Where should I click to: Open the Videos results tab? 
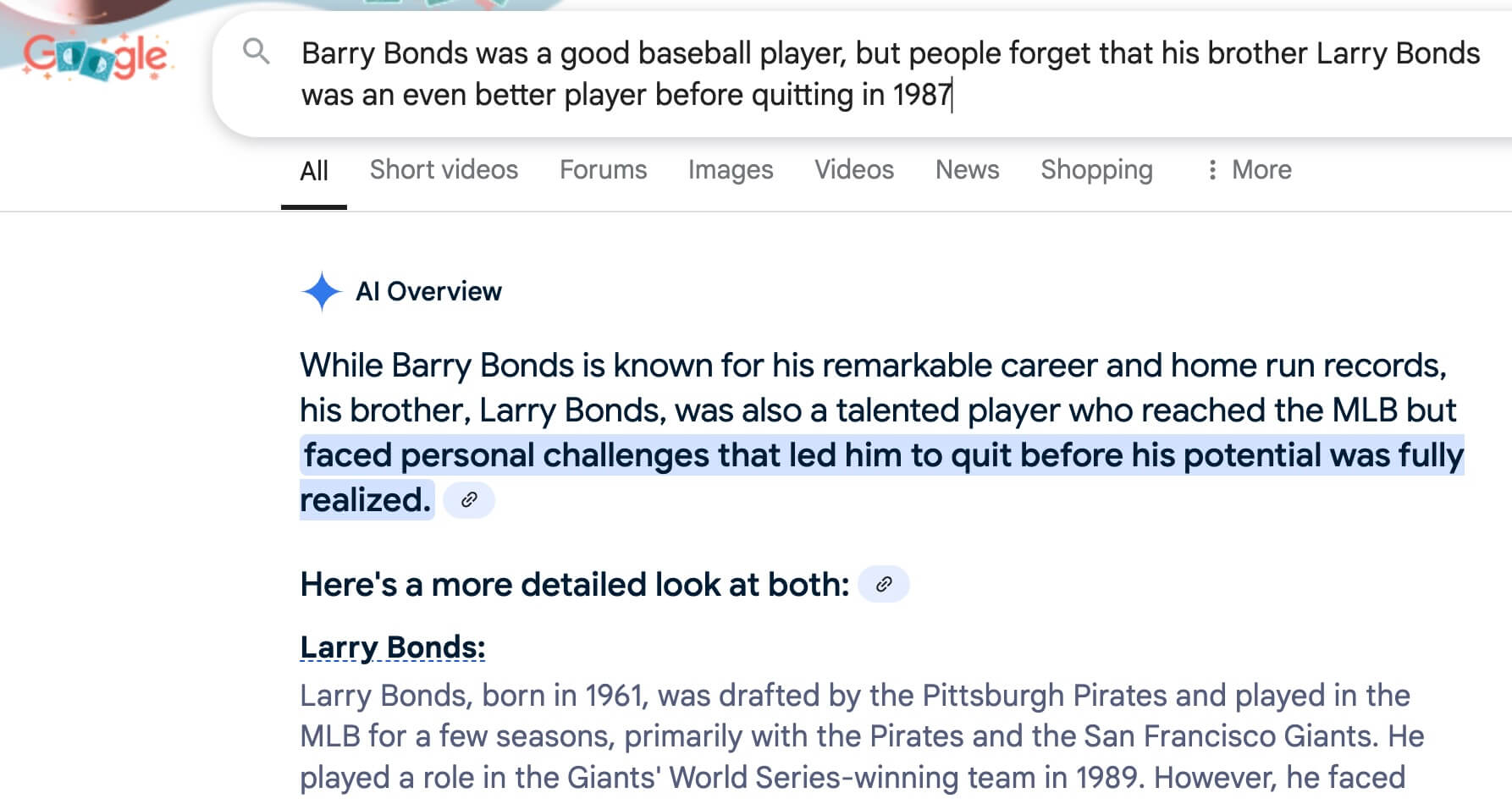click(853, 170)
